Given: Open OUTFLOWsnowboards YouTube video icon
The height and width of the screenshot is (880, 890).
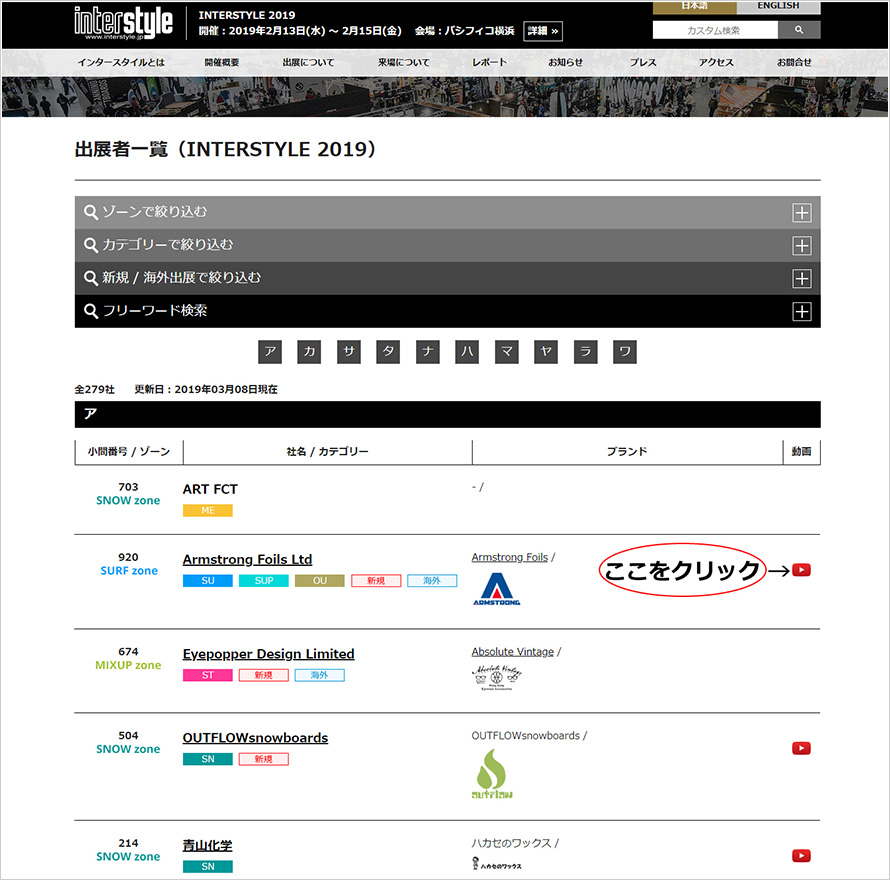Looking at the screenshot, I should 801,748.
